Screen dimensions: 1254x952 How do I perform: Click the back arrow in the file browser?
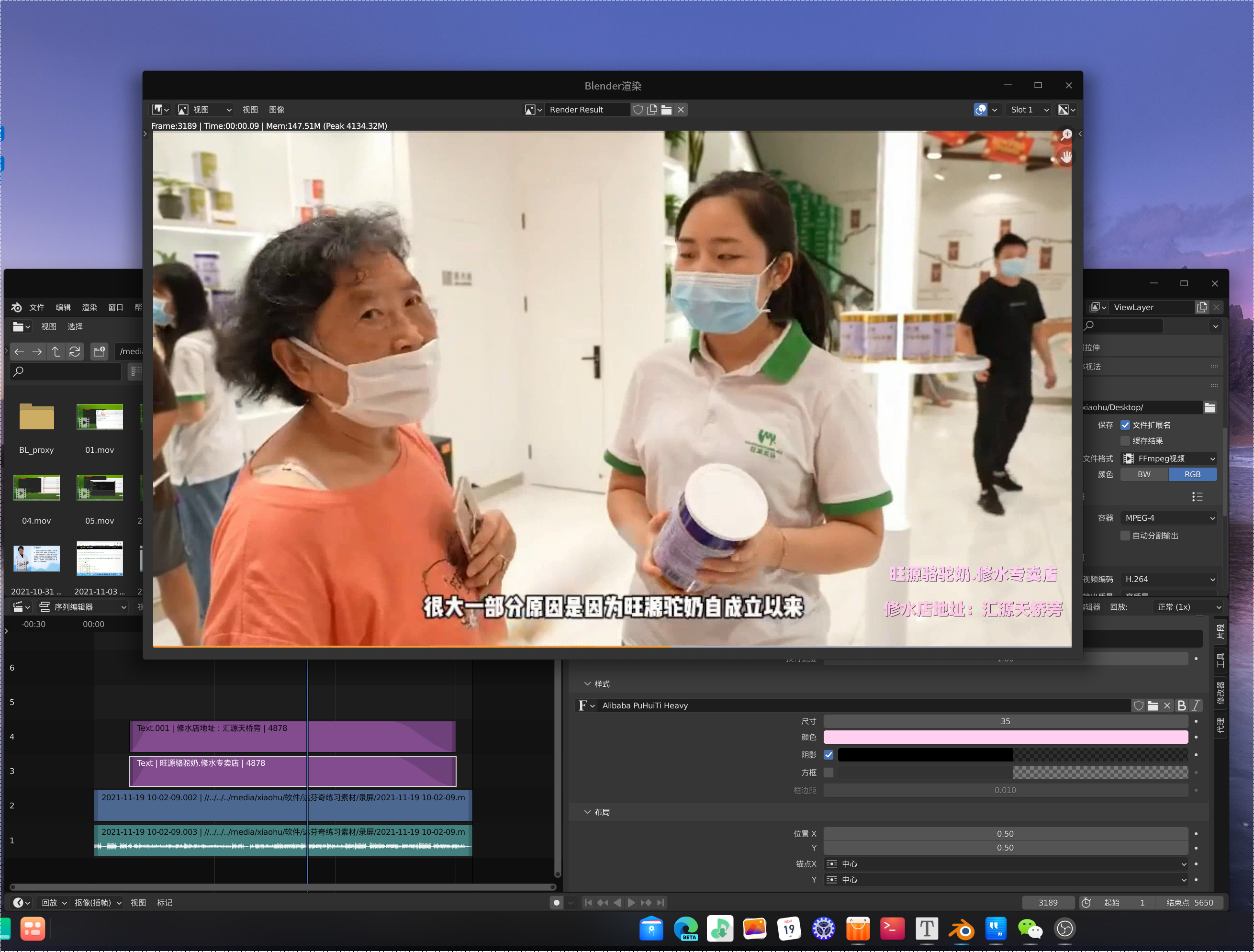19,351
